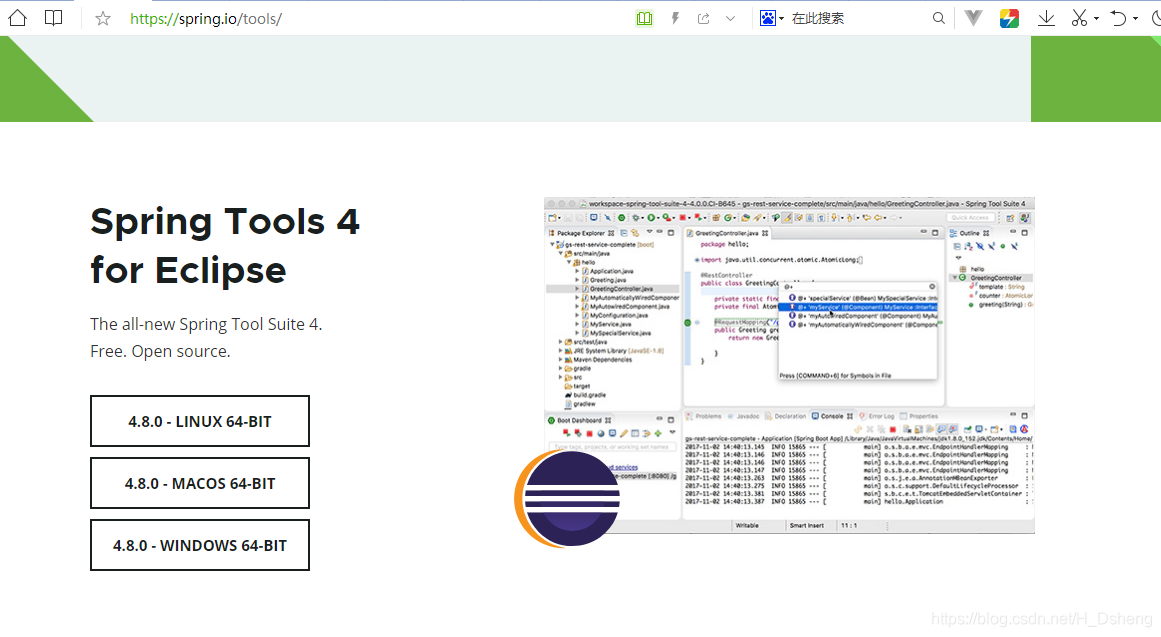Click the undo closed page icon
Image resolution: width=1161 pixels, height=637 pixels.
1119,19
